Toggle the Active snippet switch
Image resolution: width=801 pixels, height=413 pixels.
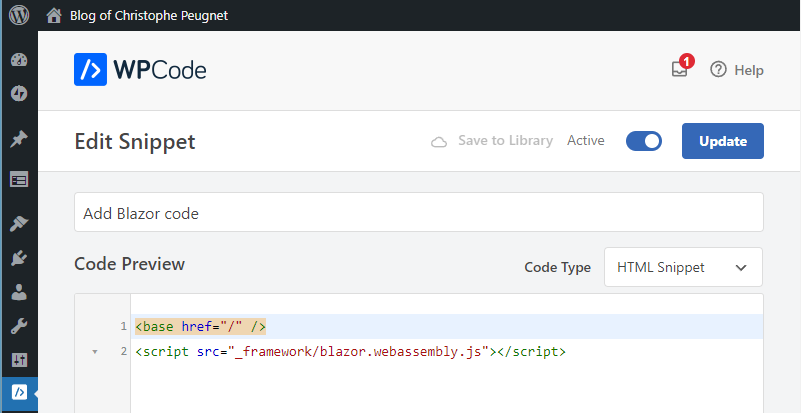tap(644, 141)
